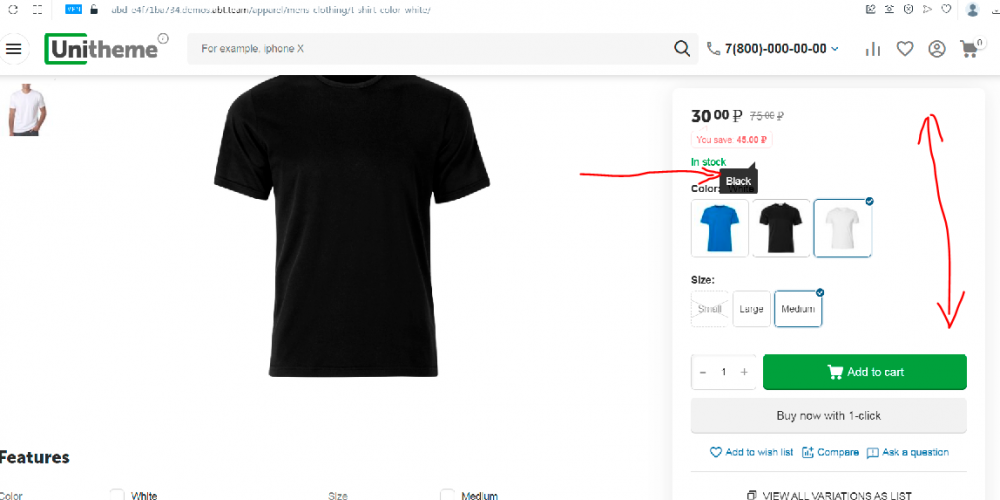Choose the blue t-shirt color swatch

720,228
